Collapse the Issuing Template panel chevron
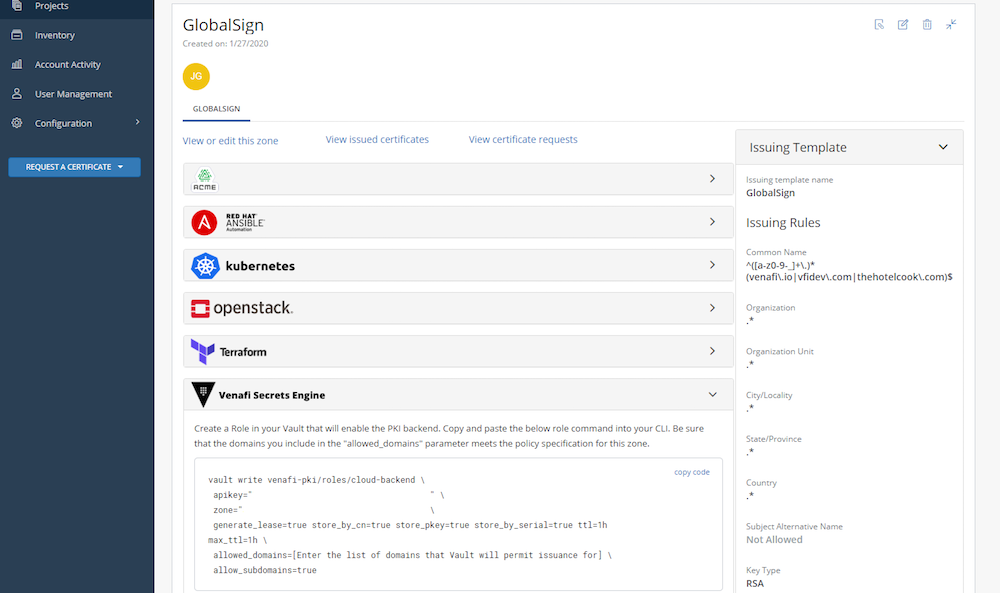This screenshot has width=1000, height=593. point(943,147)
